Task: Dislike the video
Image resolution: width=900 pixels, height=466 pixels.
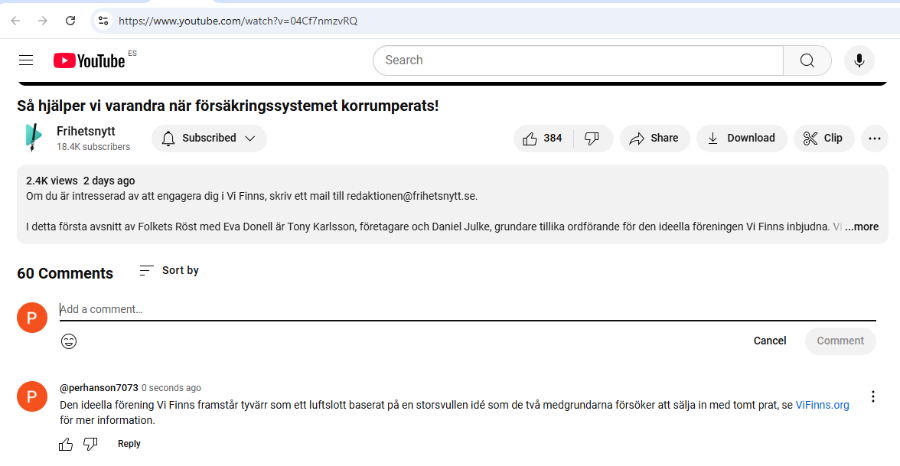Action: tap(592, 139)
